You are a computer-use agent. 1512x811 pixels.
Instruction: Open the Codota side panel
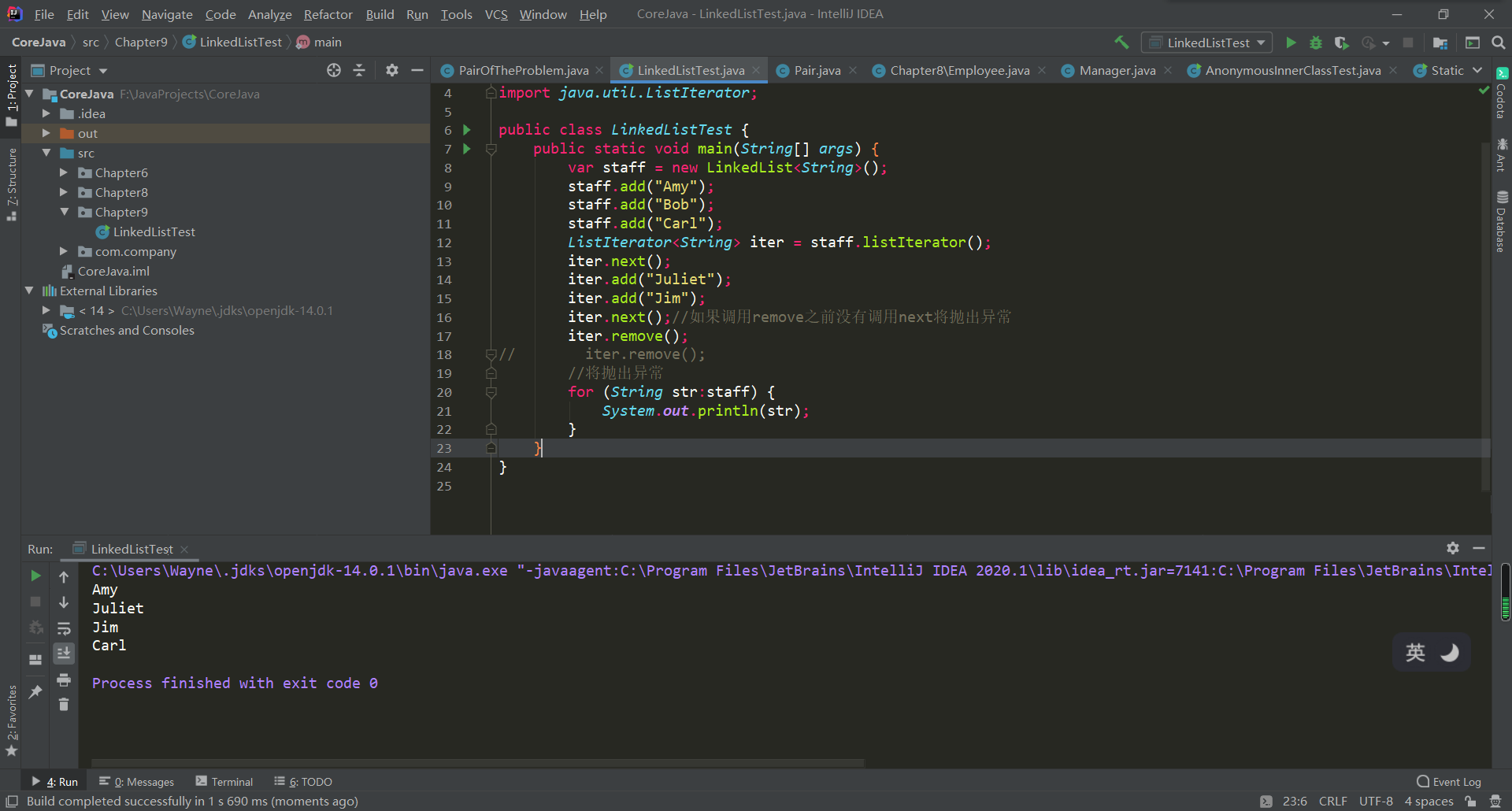1502,93
